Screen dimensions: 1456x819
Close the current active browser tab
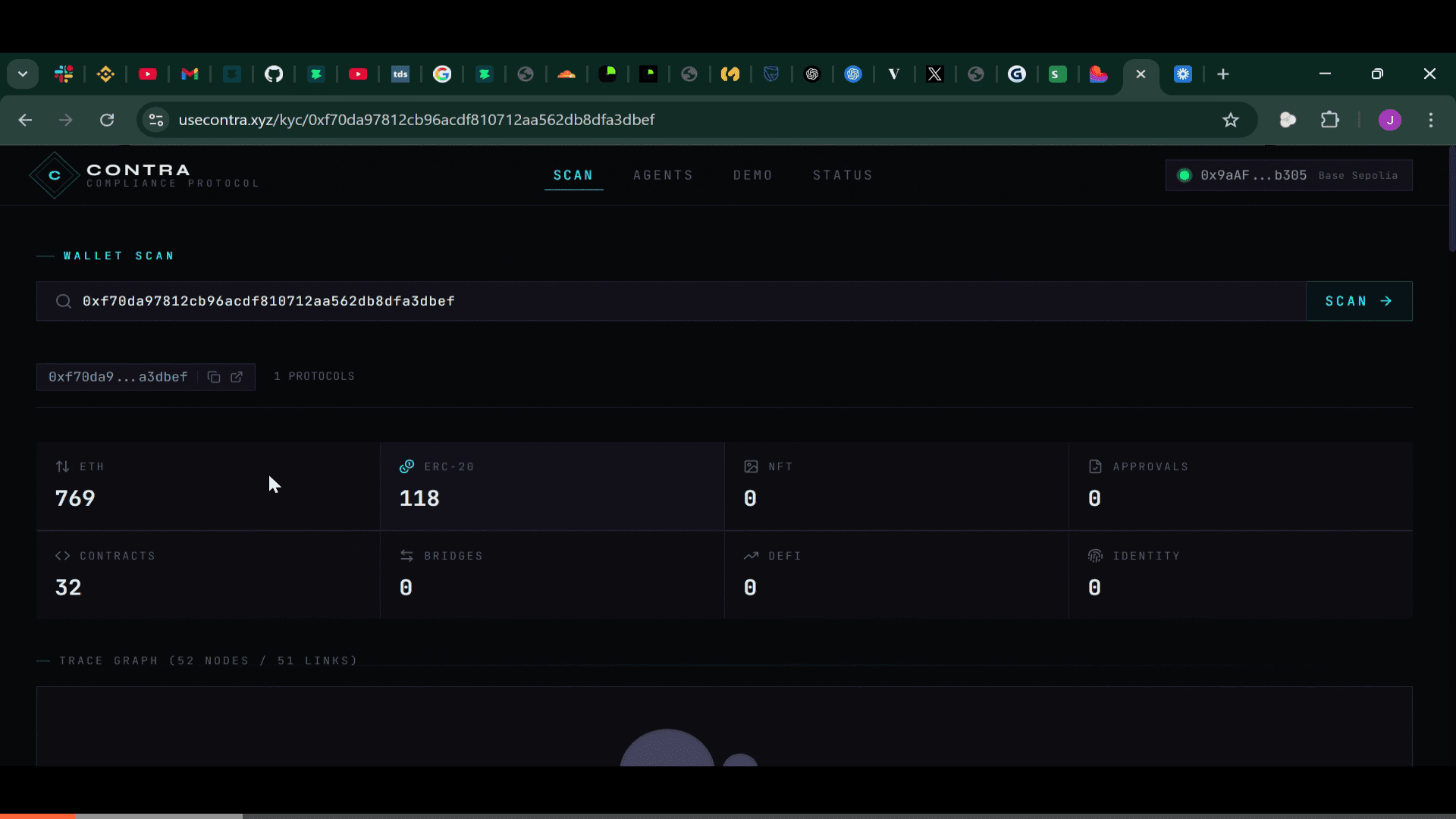(1141, 74)
